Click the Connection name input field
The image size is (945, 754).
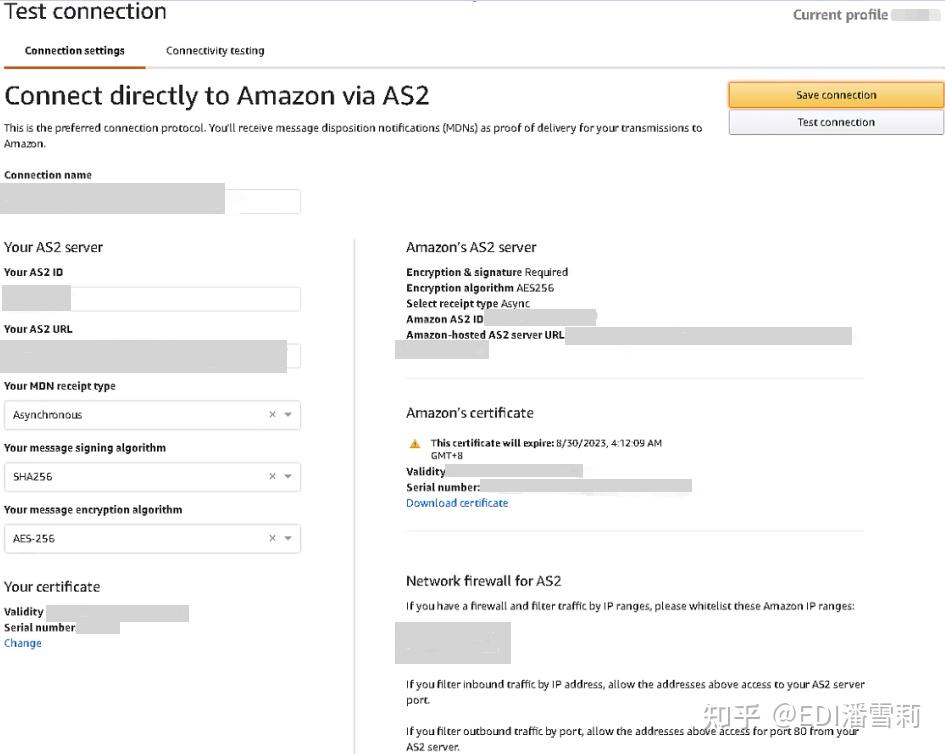150,199
